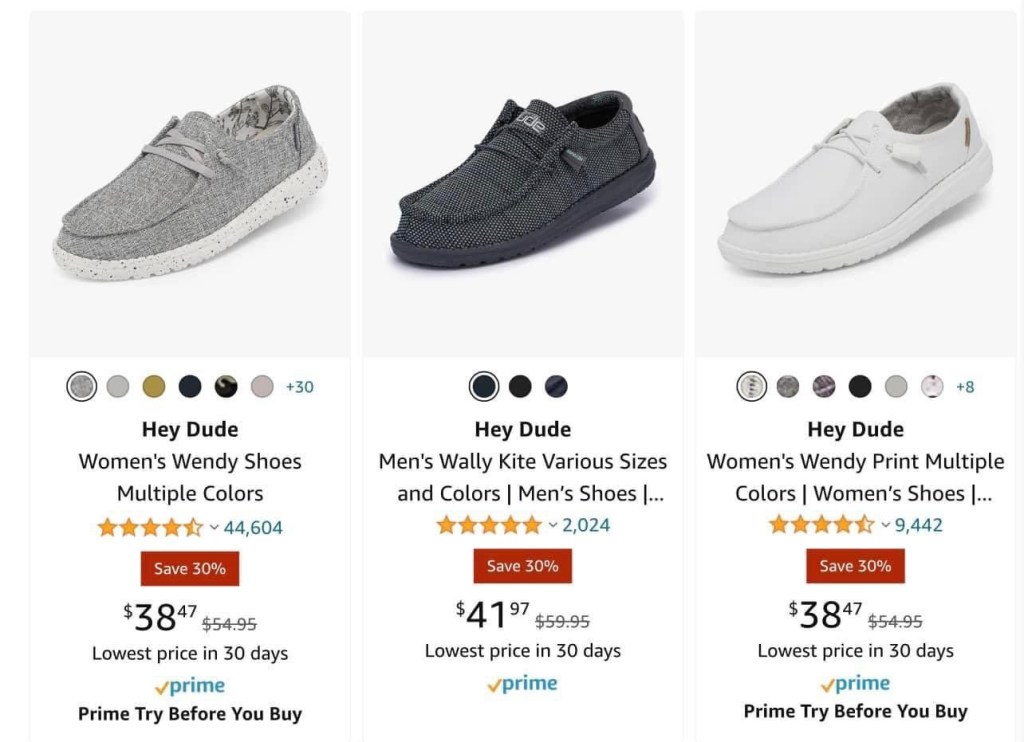Open rating breakdown chevron next to 44,604

214,527
